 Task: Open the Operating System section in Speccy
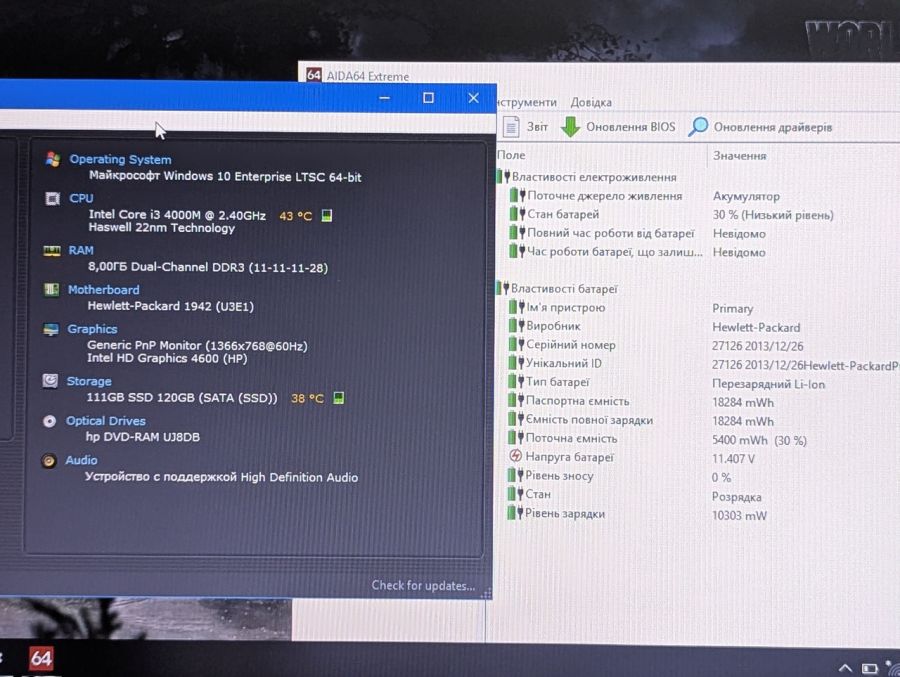(121, 159)
